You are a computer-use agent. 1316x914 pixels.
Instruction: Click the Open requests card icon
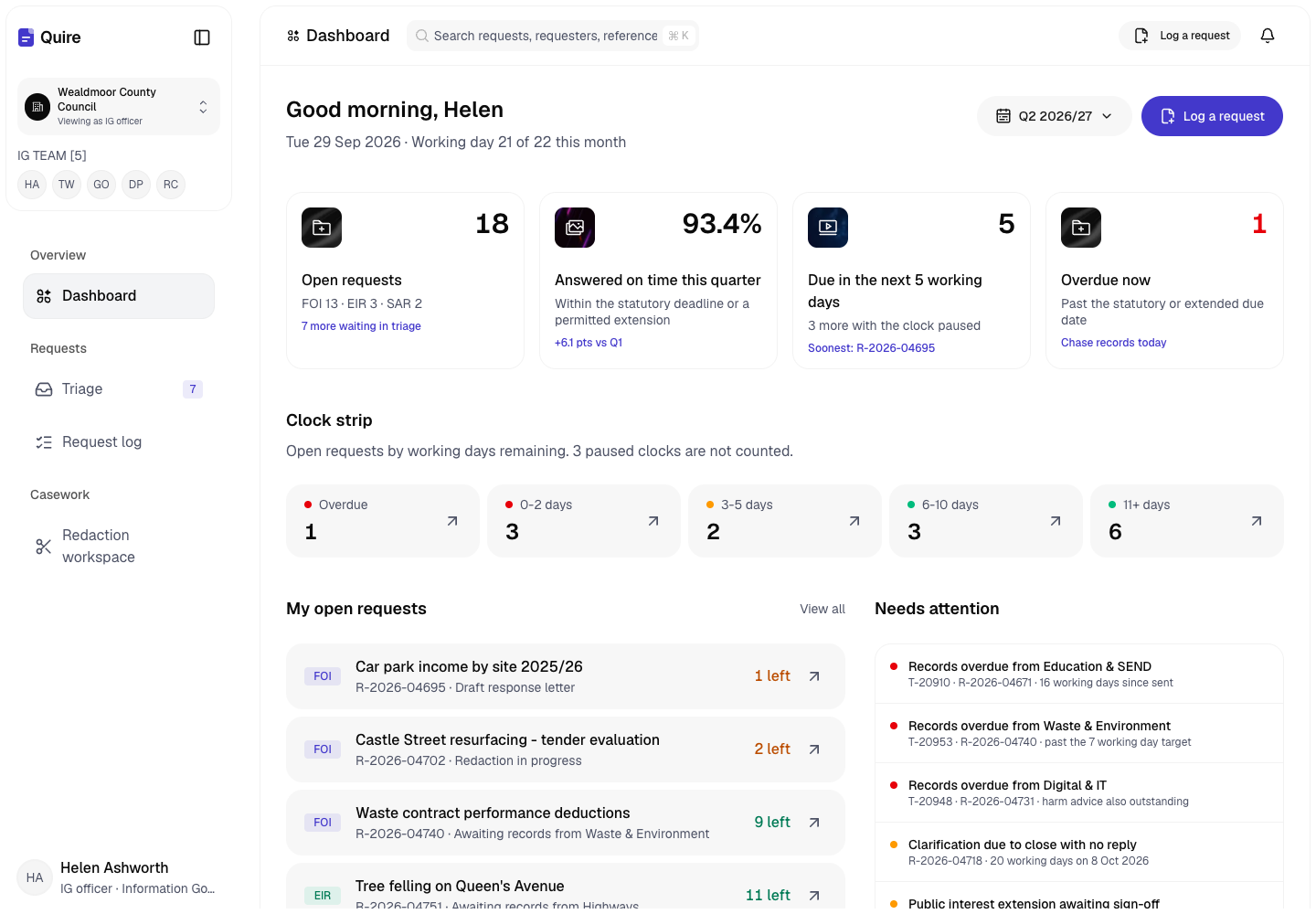322,228
